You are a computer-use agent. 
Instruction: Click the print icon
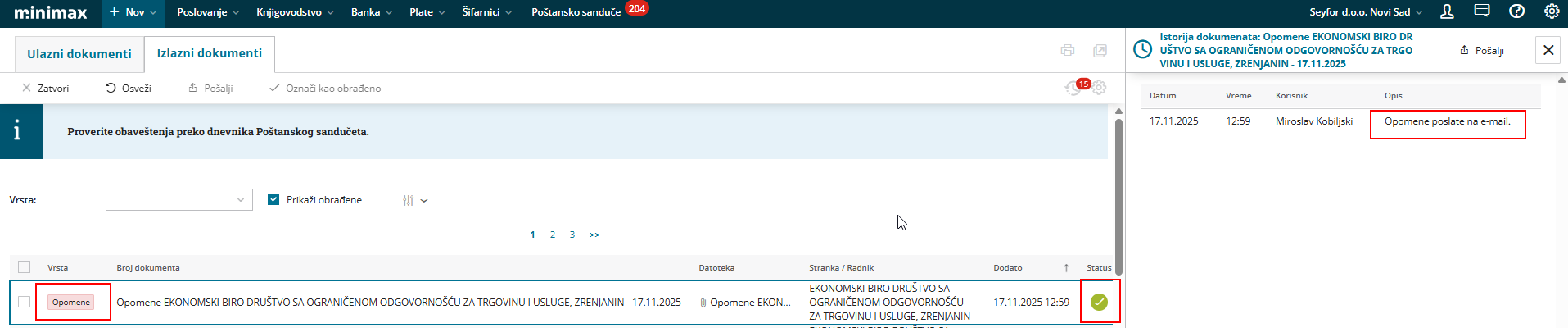tap(1067, 50)
